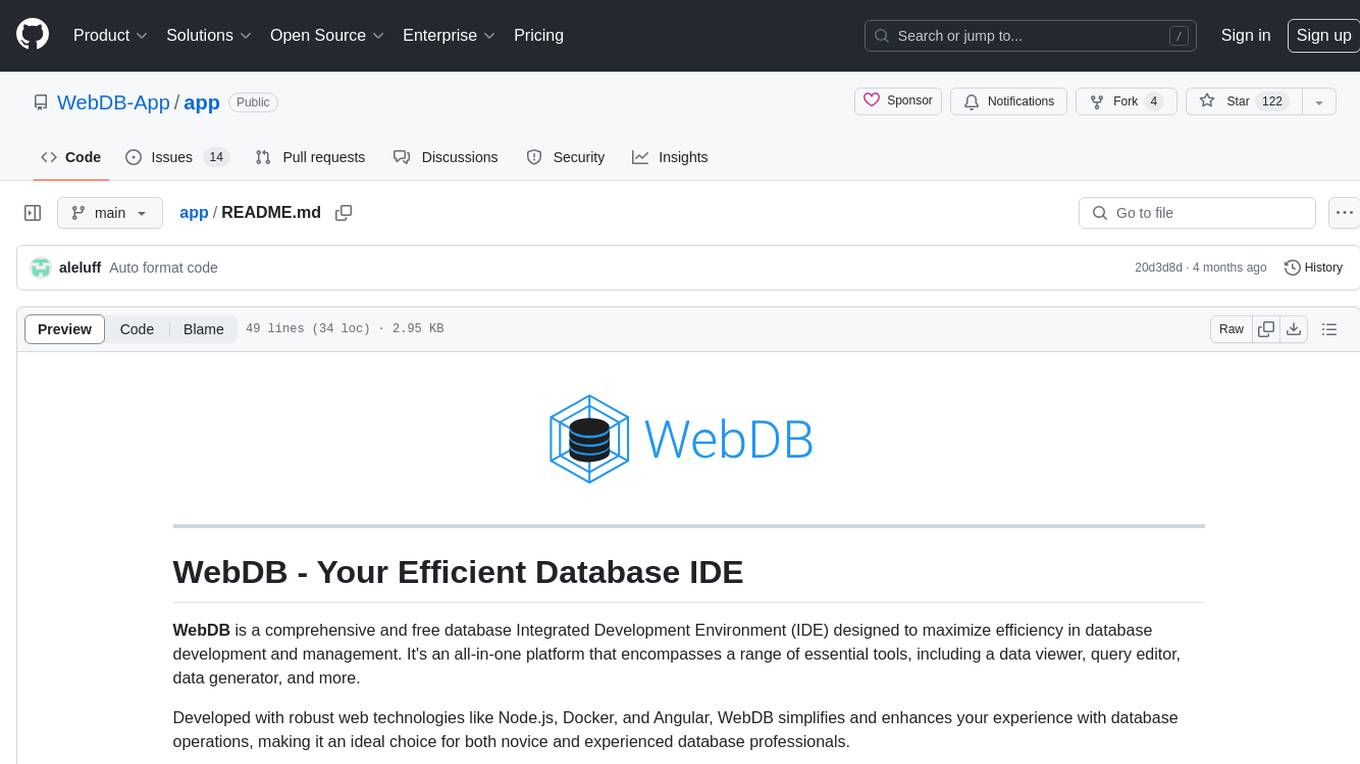
Task: Open the Code tab
Action: point(71,157)
